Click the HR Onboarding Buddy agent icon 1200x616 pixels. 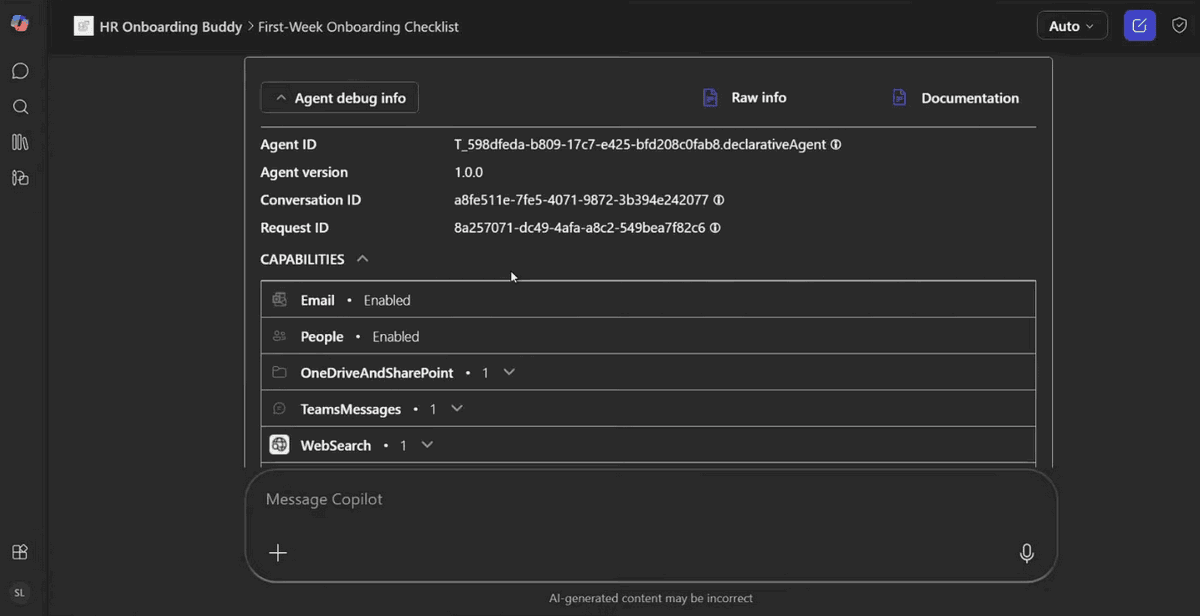84,26
